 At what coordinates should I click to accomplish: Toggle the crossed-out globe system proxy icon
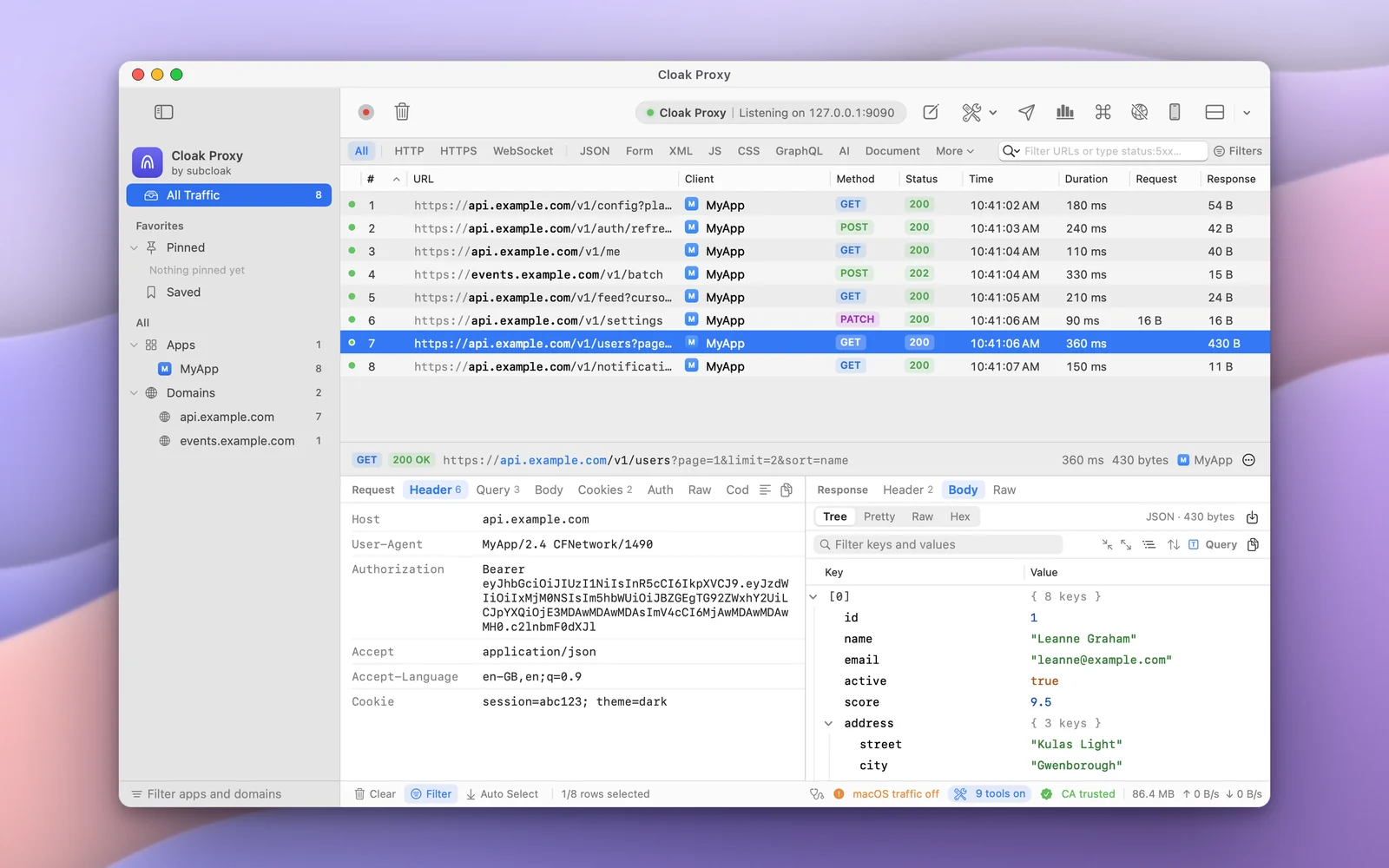click(1140, 112)
